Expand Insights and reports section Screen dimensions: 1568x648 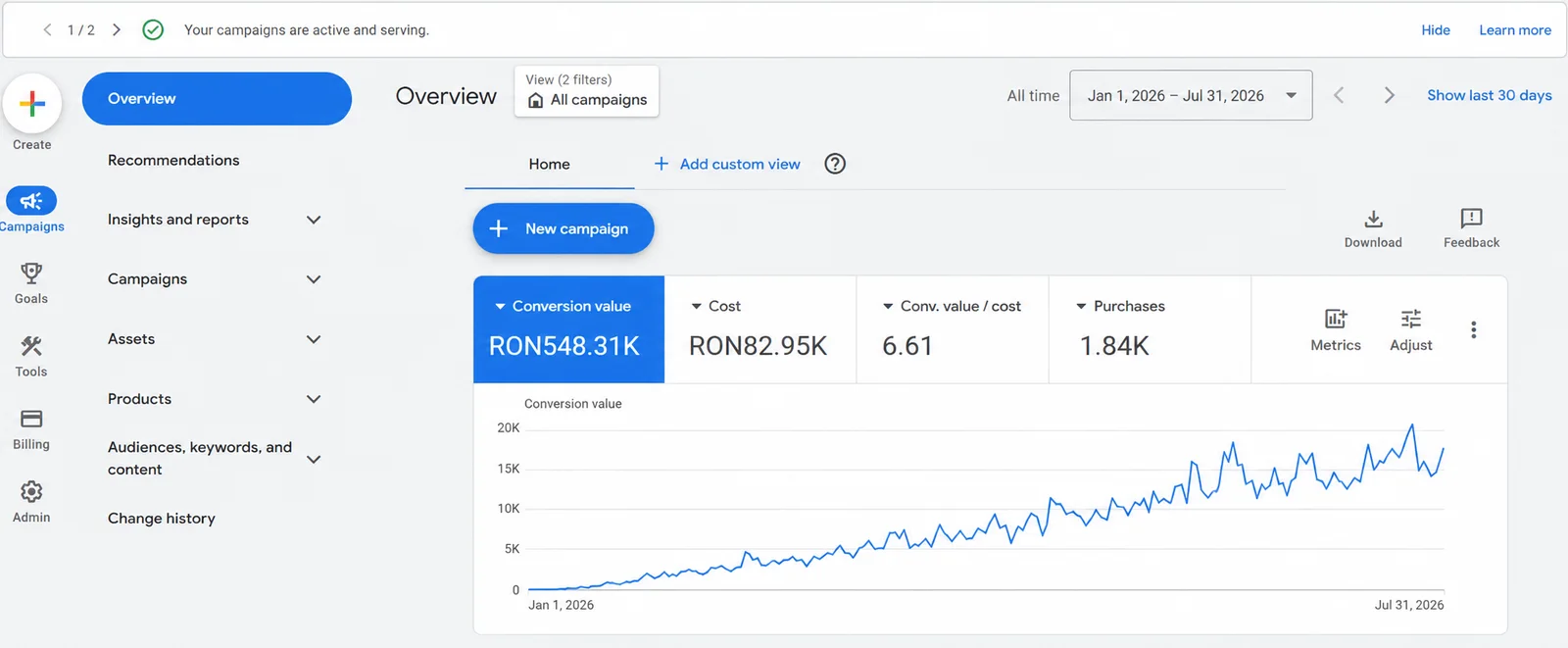coord(314,220)
